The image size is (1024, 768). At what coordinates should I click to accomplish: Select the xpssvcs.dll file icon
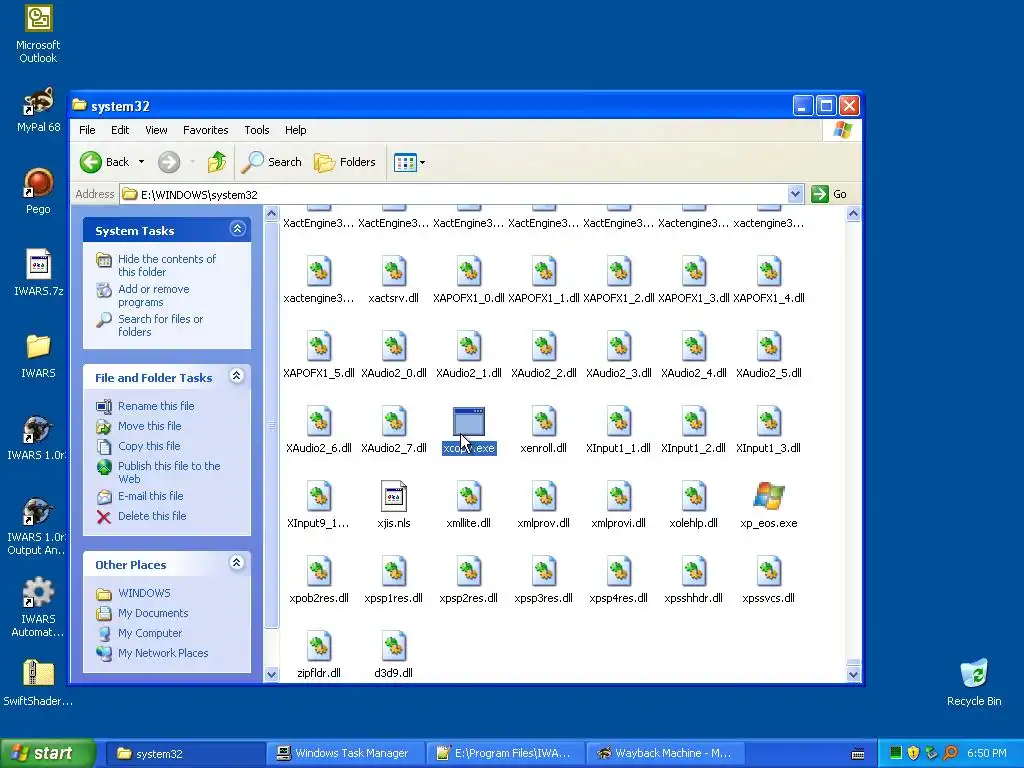[769, 571]
